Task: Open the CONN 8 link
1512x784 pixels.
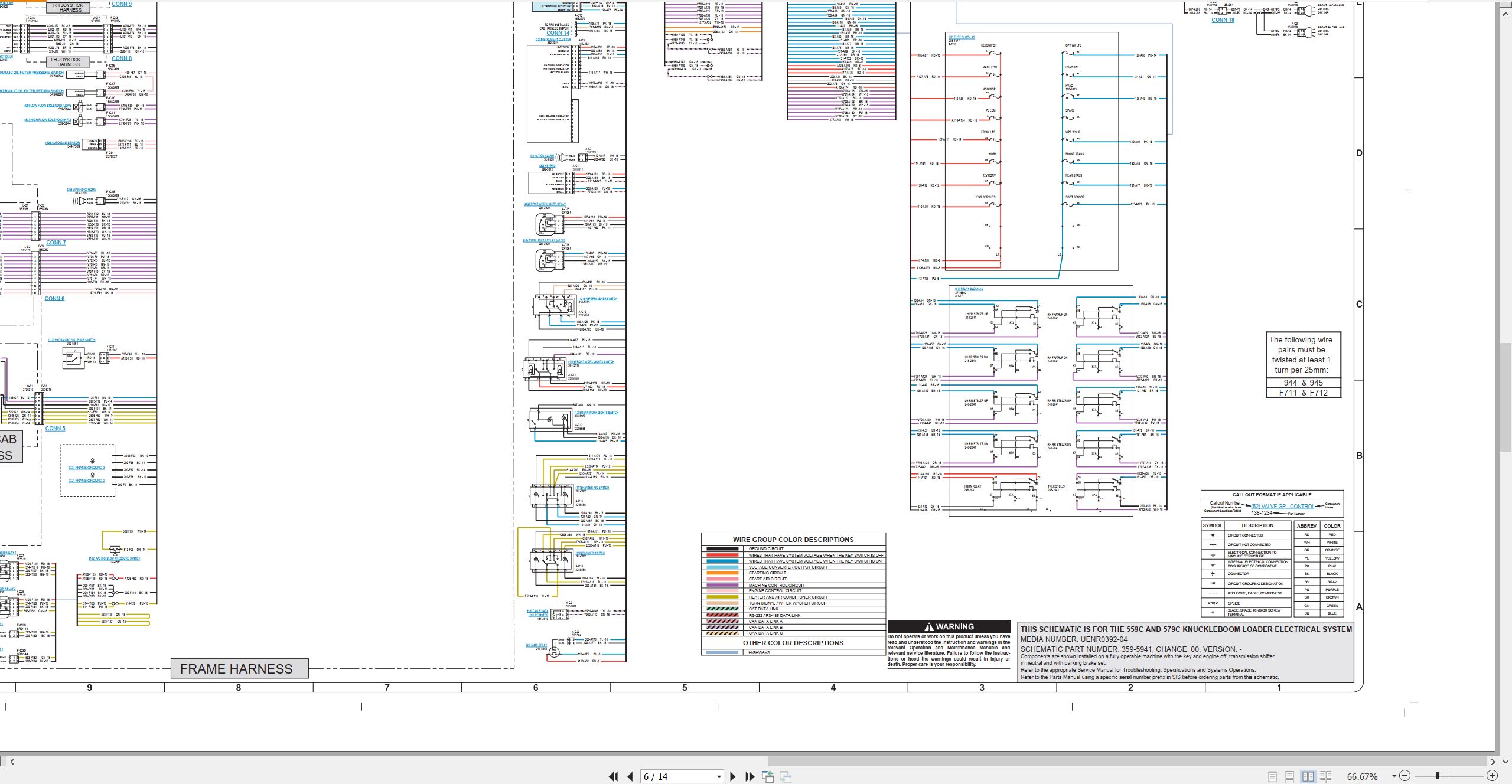Action: coord(122,58)
